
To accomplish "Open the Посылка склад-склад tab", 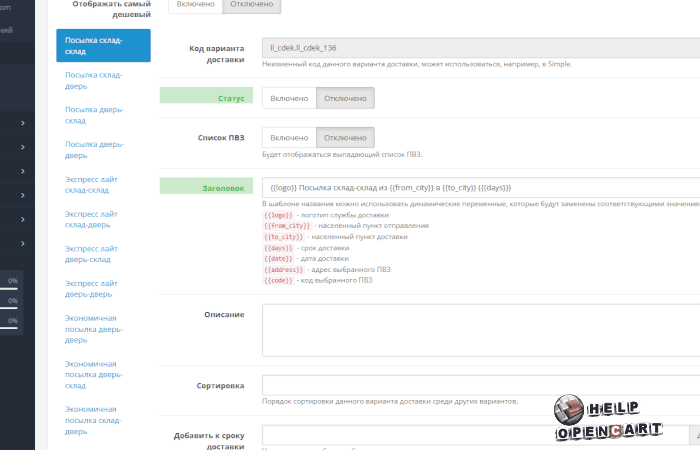I will [x=104, y=46].
